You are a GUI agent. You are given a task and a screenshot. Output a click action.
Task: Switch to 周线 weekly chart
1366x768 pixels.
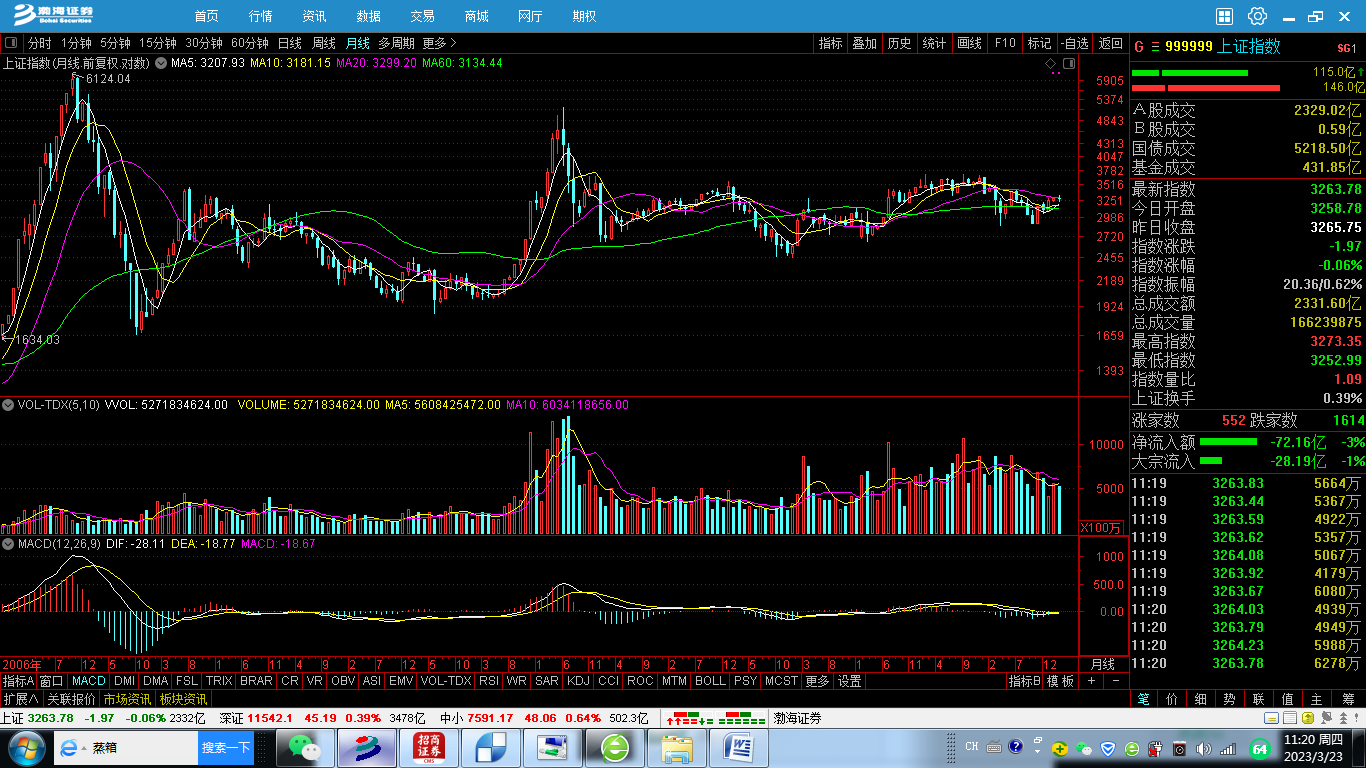coord(324,43)
